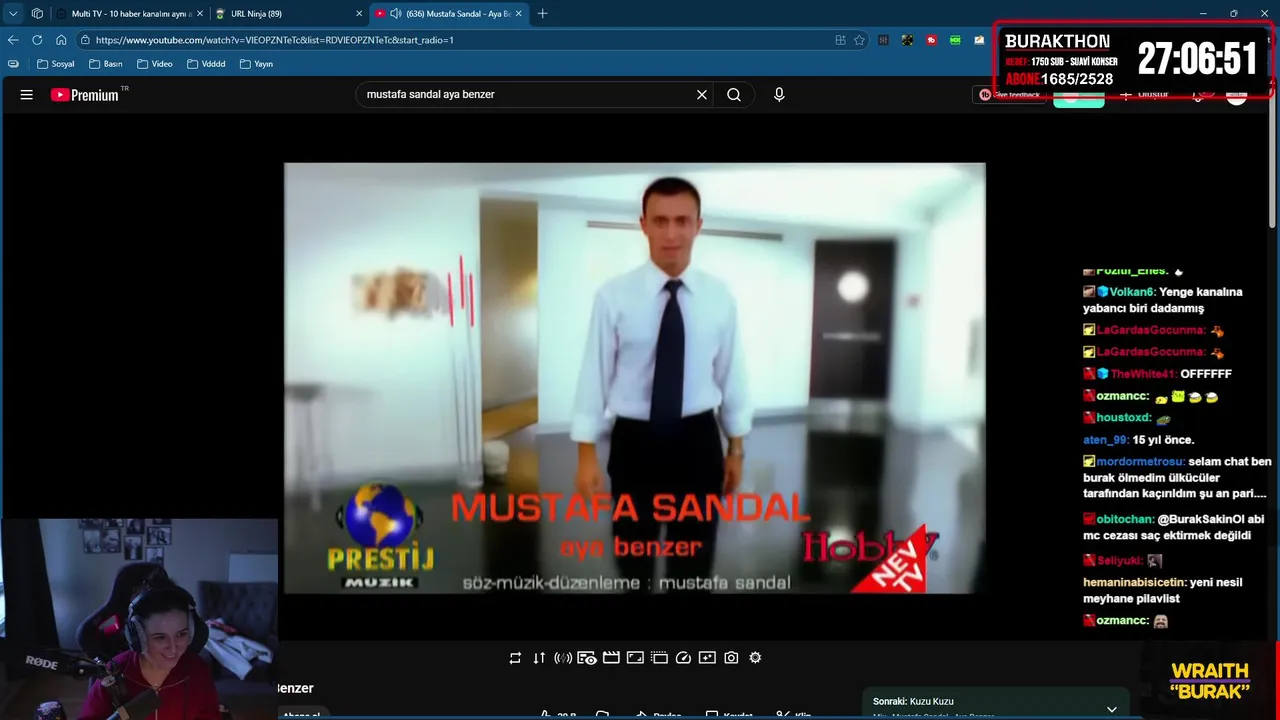Click chat username Volkan6
Viewport: 1280px width, 720px height.
click(x=1132, y=292)
